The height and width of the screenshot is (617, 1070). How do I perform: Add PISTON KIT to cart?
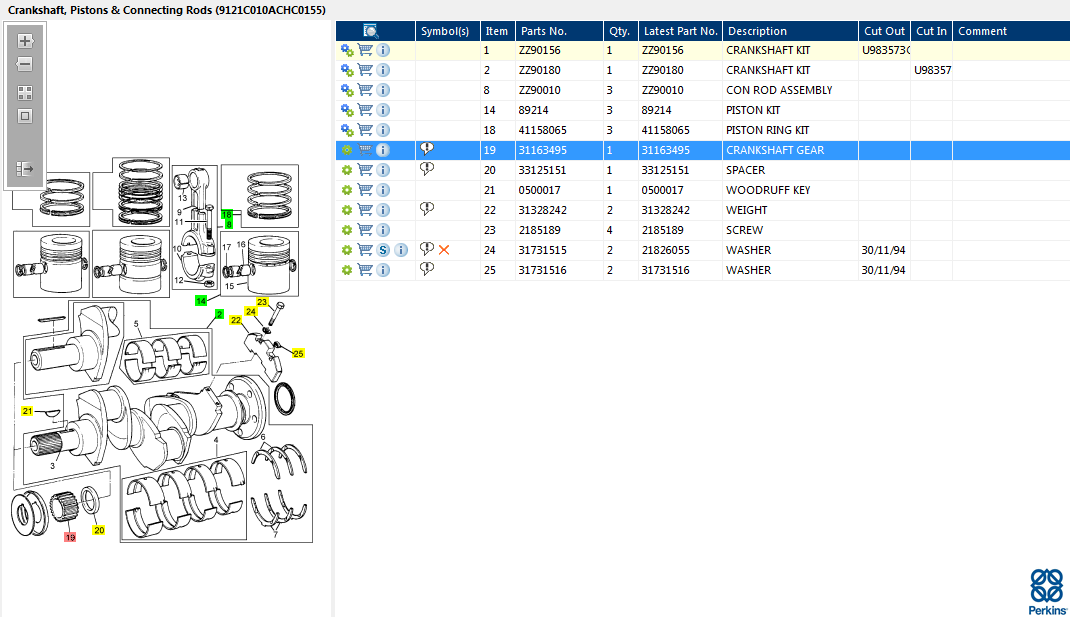click(365, 110)
